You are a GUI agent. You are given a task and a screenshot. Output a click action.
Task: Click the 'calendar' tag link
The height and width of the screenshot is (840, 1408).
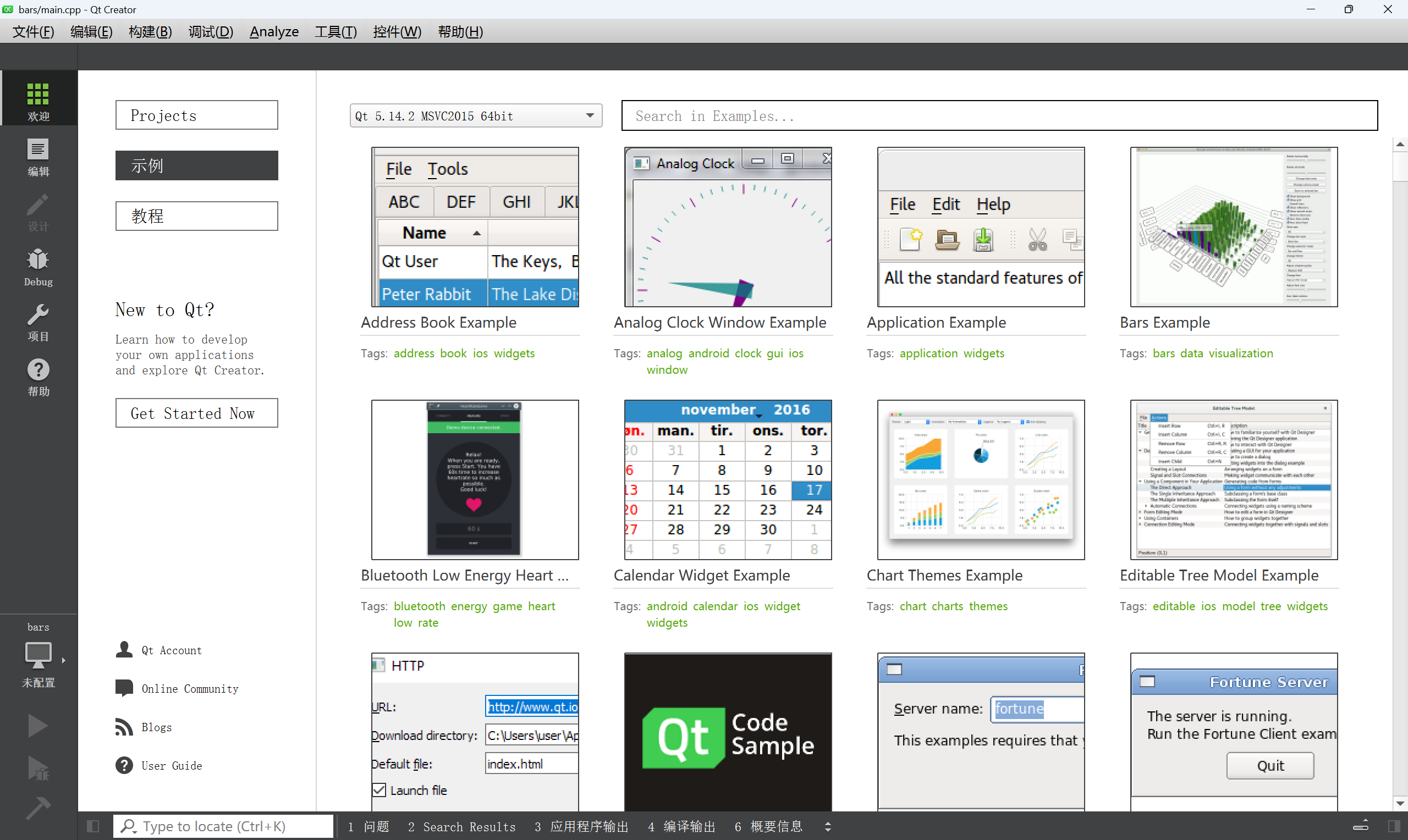pos(715,606)
